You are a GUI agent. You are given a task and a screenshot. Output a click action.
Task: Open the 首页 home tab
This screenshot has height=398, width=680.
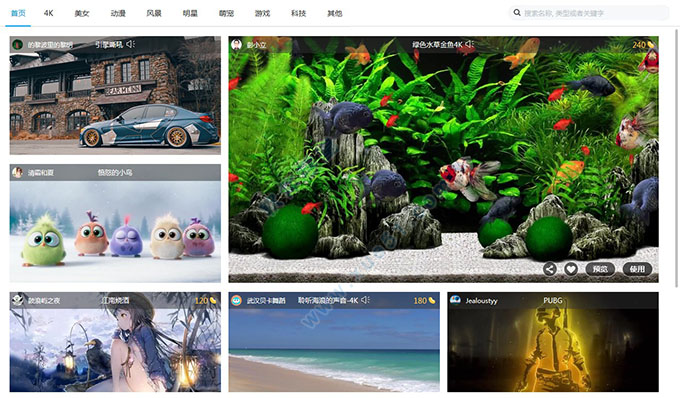pos(18,13)
